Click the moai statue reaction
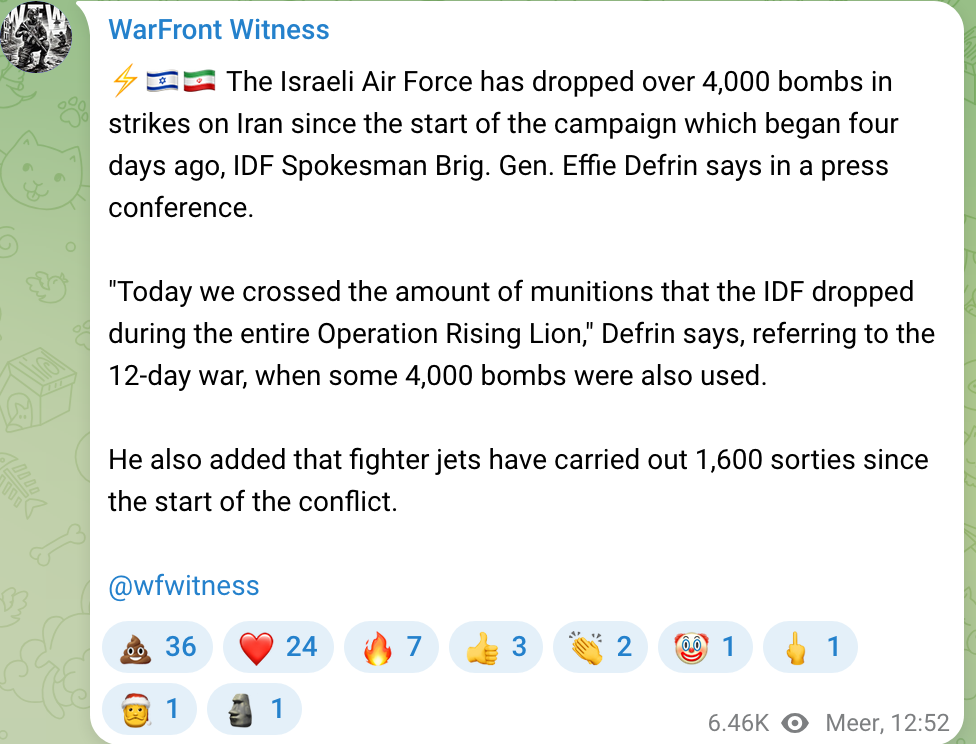Screen dimensions: 976x744 253,710
